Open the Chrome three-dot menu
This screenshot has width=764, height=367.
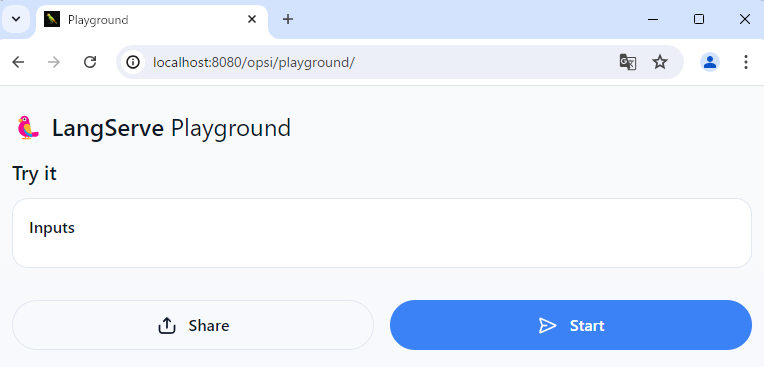(x=745, y=62)
